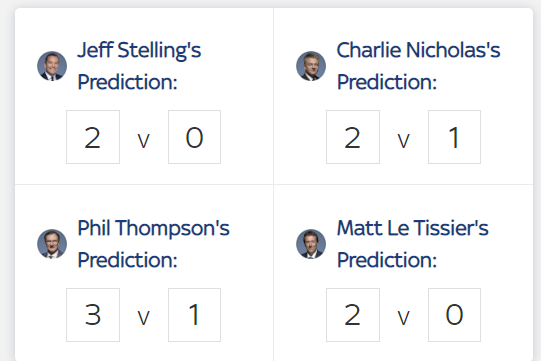Click the 'v' separator in Phil Thompson's prediction
This screenshot has width=541, height=361.
(144, 318)
